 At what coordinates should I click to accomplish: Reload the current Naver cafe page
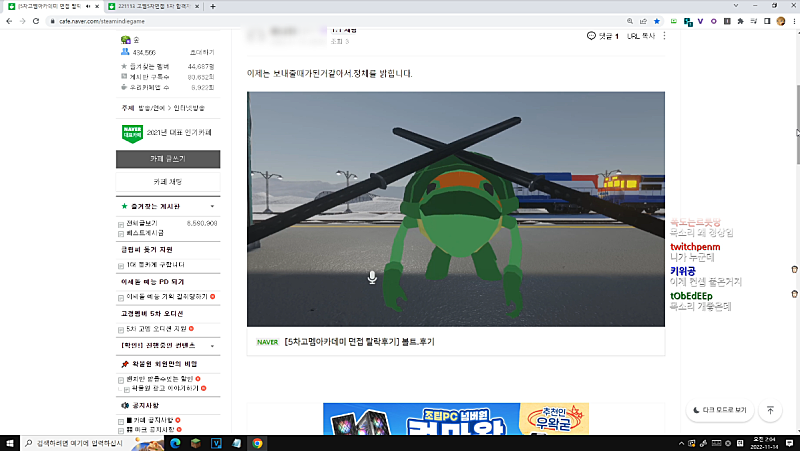coord(36,21)
